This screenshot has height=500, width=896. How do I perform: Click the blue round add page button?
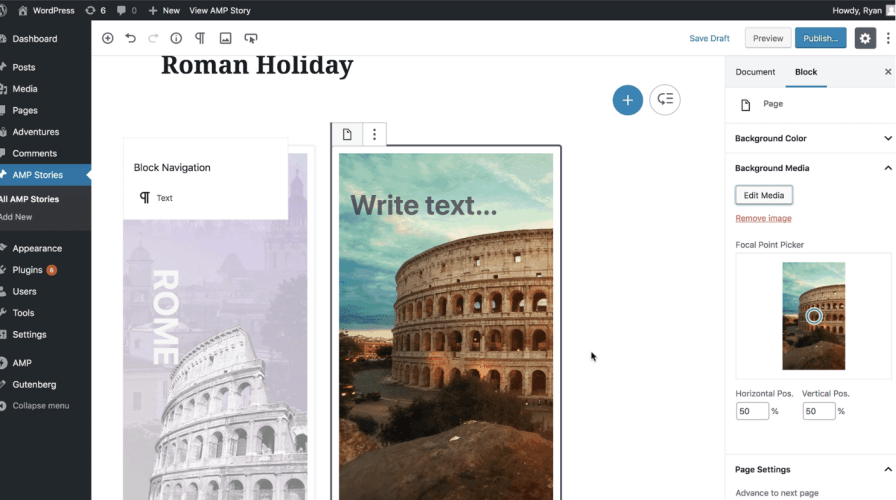[627, 100]
